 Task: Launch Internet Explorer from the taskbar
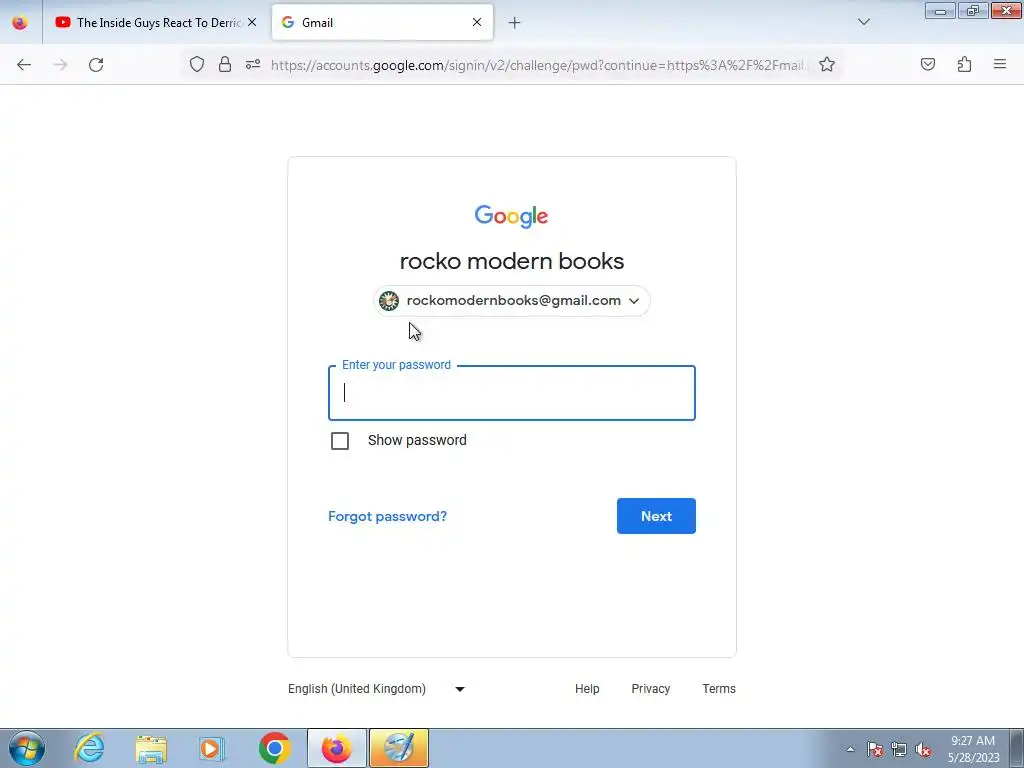[89, 748]
